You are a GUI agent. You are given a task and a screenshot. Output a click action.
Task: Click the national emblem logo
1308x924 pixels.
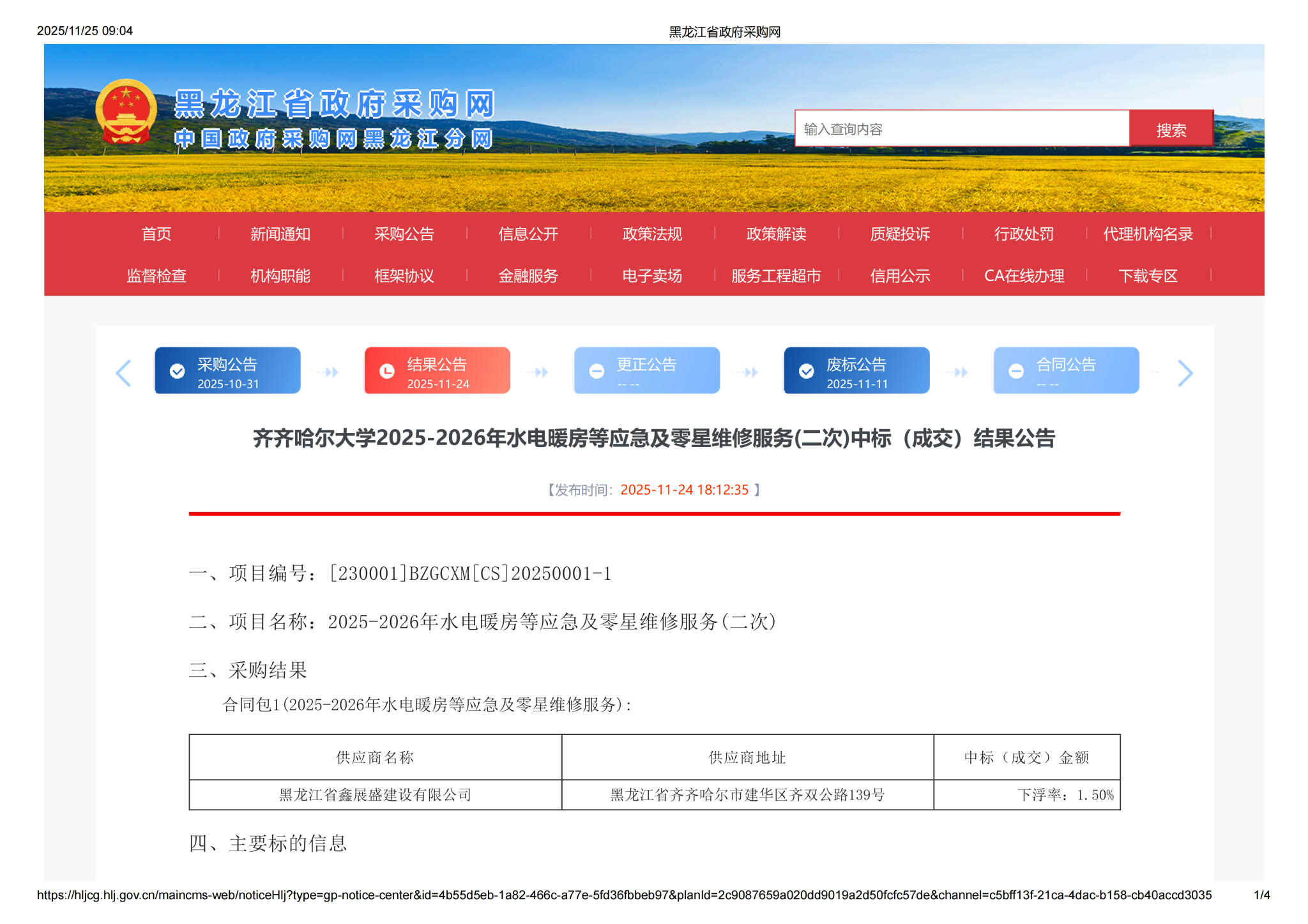pos(126,112)
